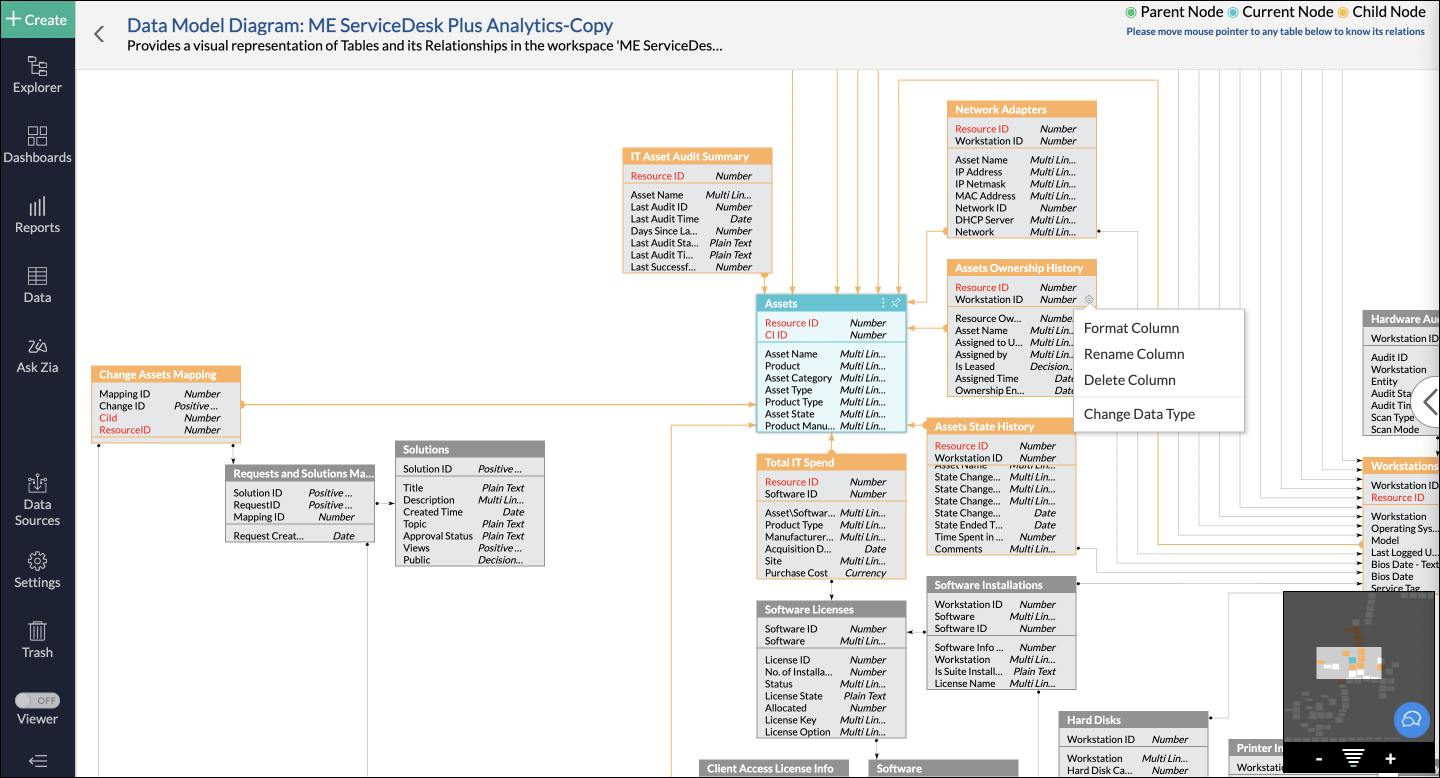Viewport: 1440px width, 778px height.
Task: Select the Hard Disks table header
Action: tap(1134, 720)
